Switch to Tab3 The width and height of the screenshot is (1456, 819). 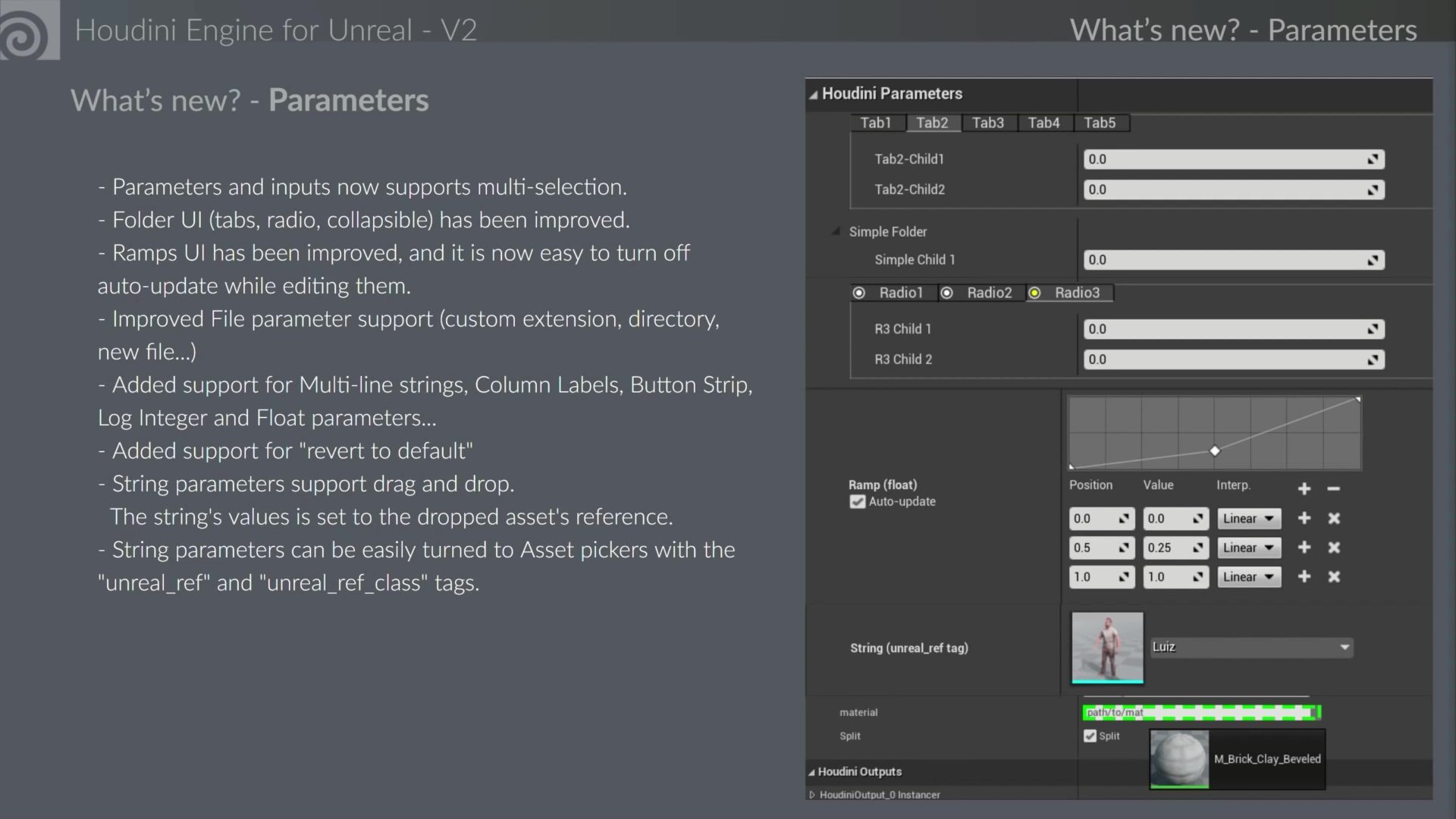click(988, 123)
